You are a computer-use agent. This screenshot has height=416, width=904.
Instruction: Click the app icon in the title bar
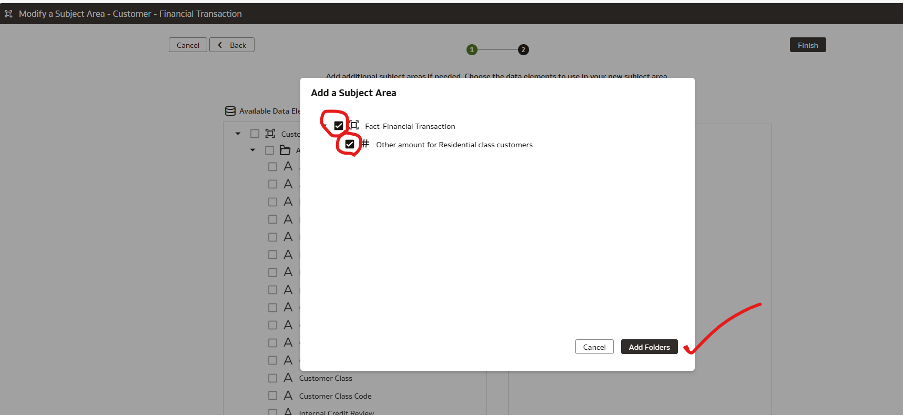pos(9,14)
